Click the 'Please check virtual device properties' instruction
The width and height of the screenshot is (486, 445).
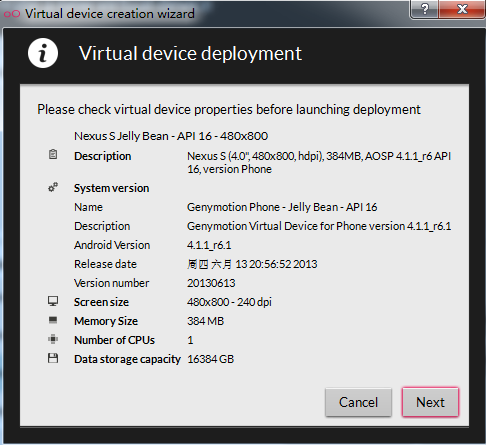tap(229, 109)
